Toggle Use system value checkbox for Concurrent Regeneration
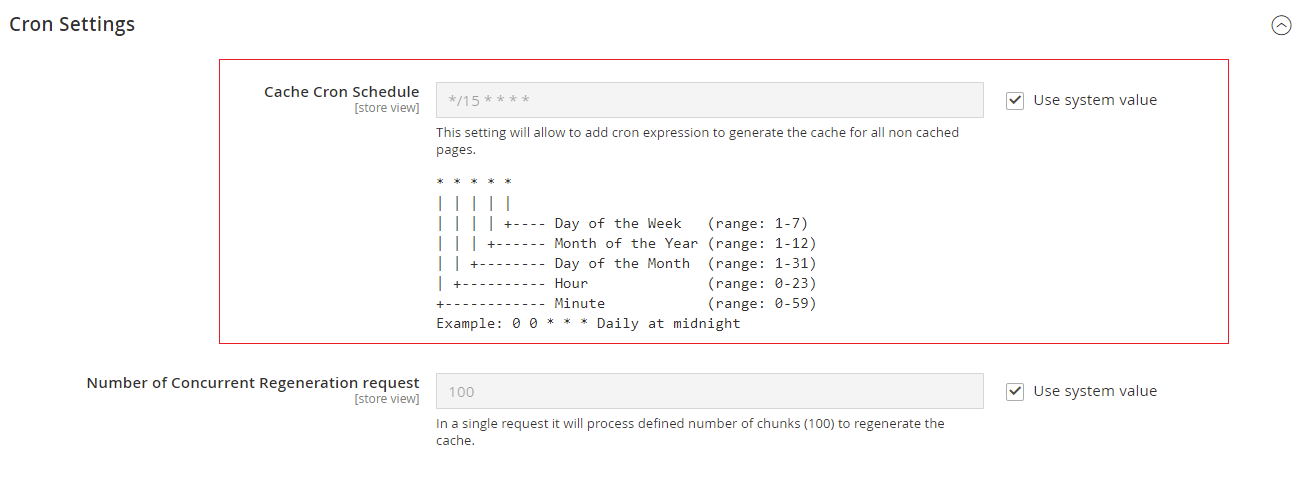The width and height of the screenshot is (1314, 485). 1015,391
